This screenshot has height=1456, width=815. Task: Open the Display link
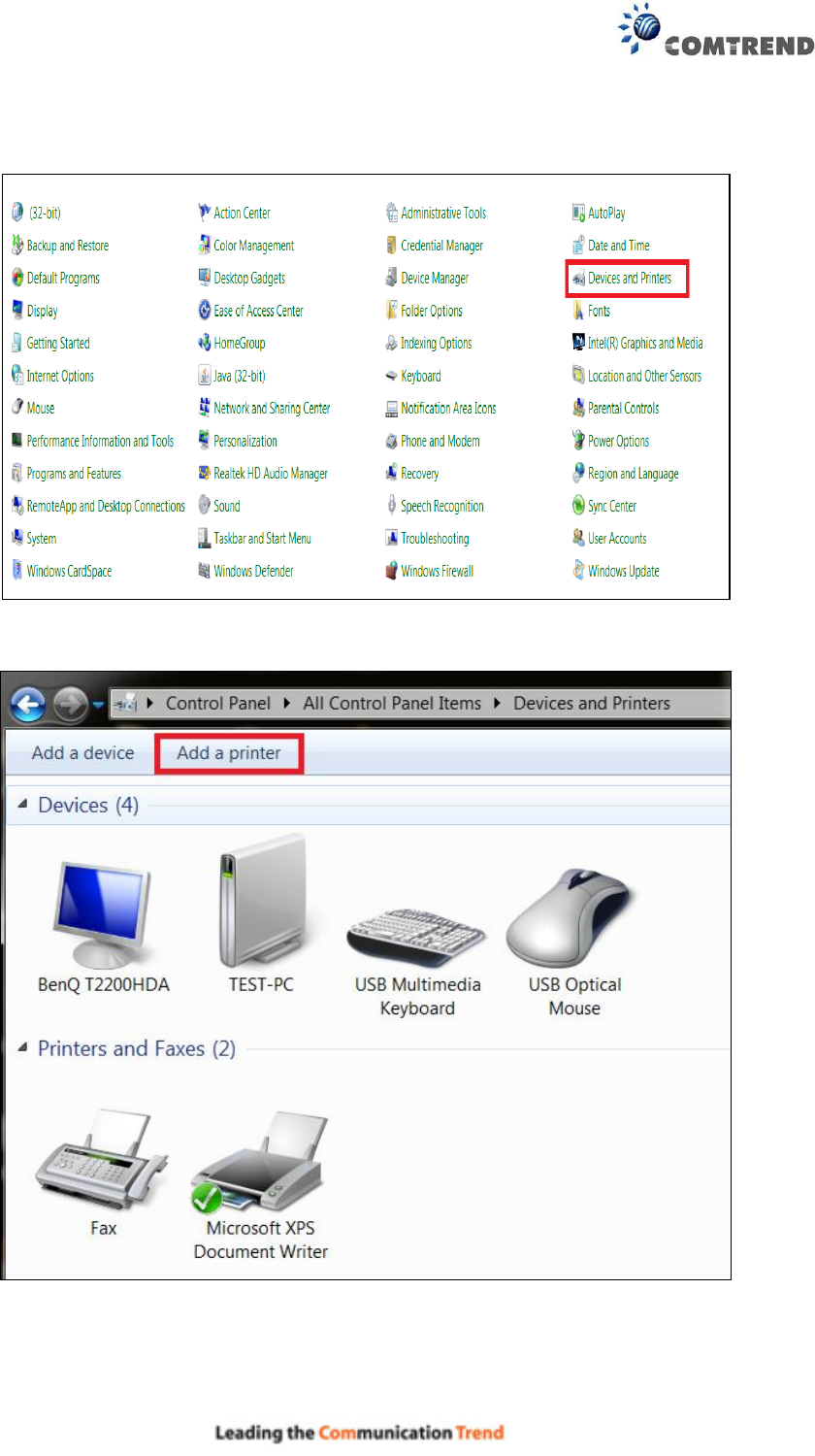pos(42,311)
